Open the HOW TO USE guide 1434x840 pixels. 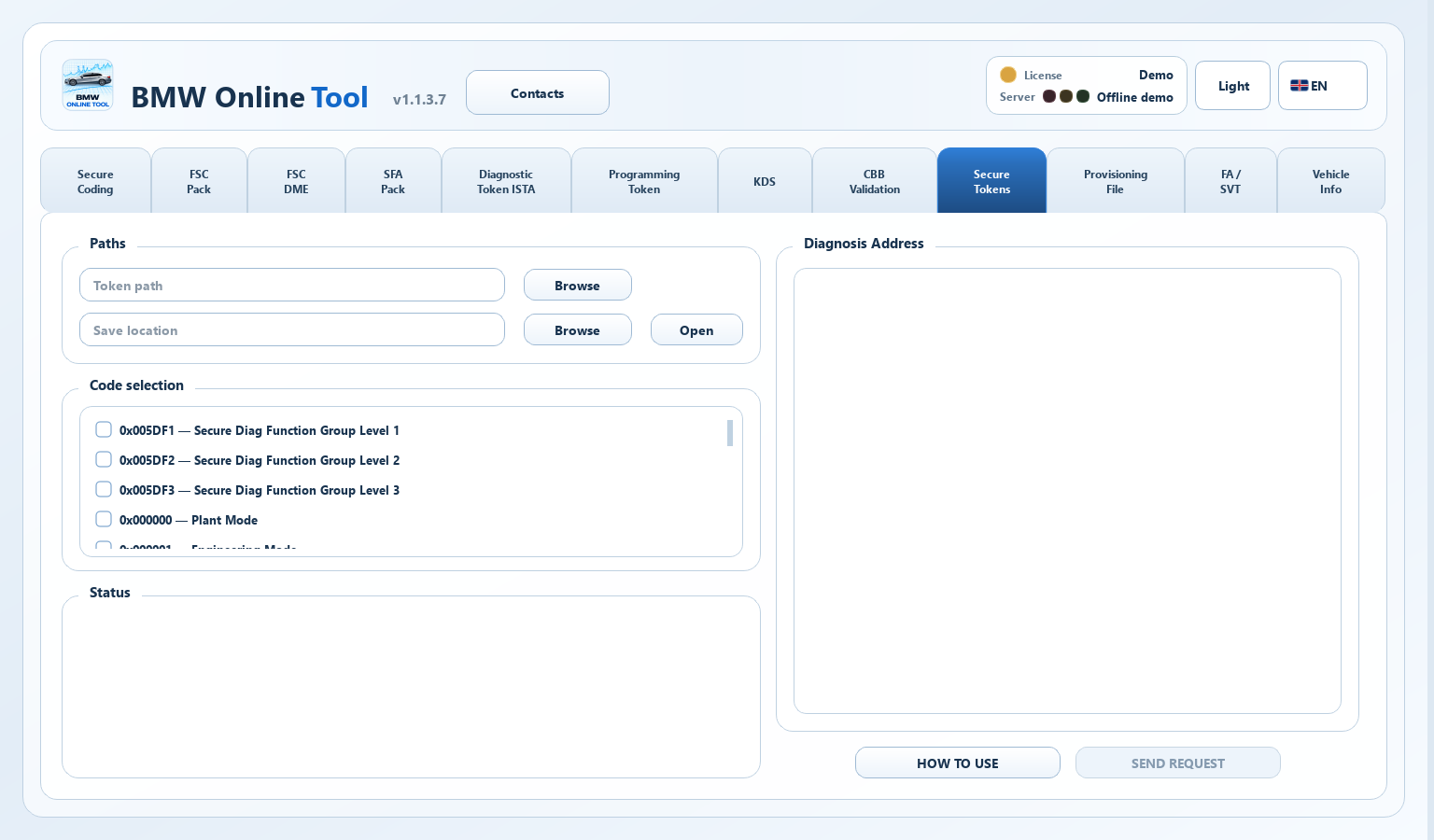[958, 763]
